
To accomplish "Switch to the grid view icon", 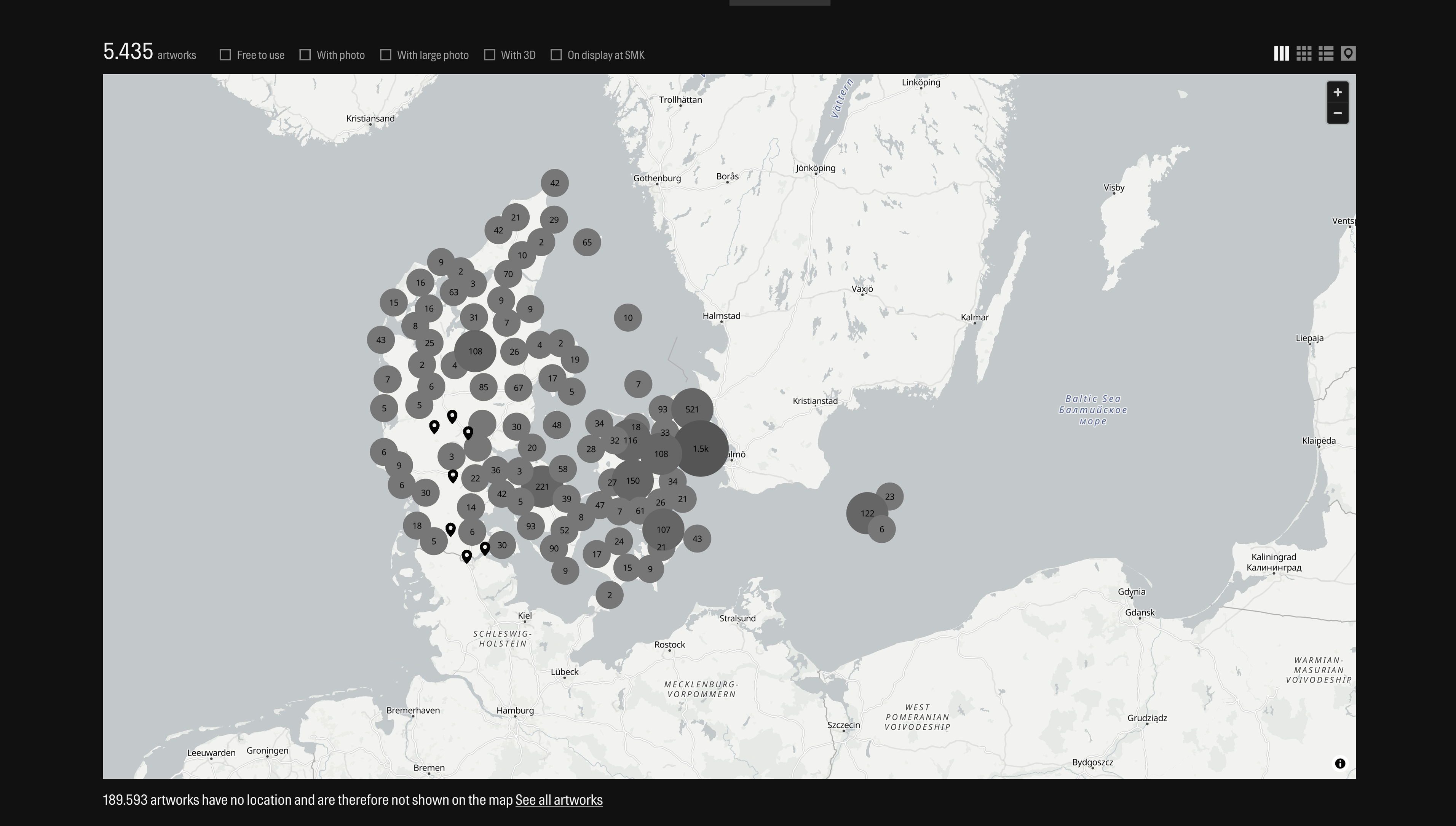I will tap(1303, 53).
